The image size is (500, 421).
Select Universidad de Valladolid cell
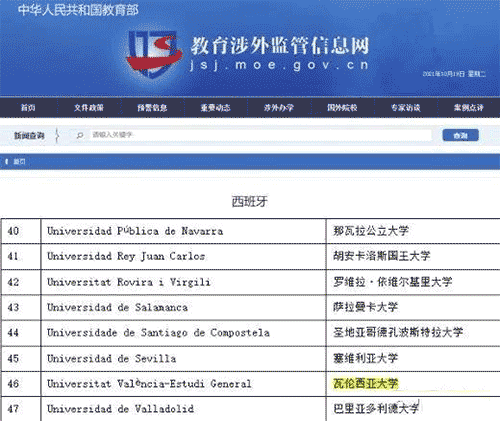(183, 409)
